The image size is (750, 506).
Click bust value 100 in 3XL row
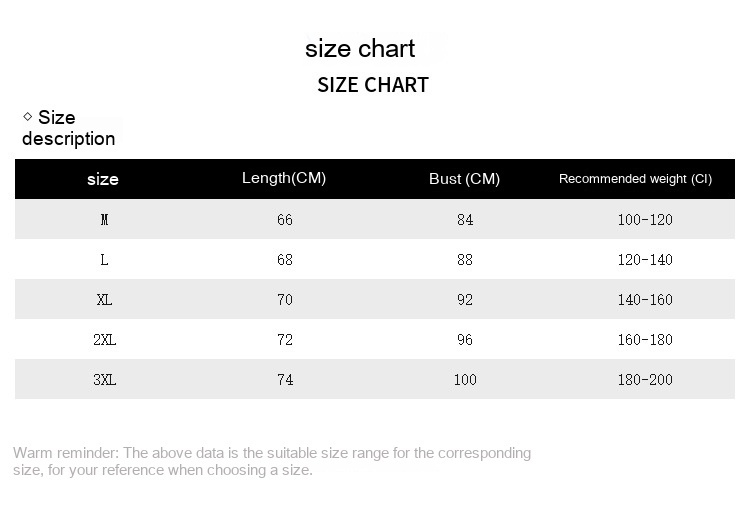465,380
